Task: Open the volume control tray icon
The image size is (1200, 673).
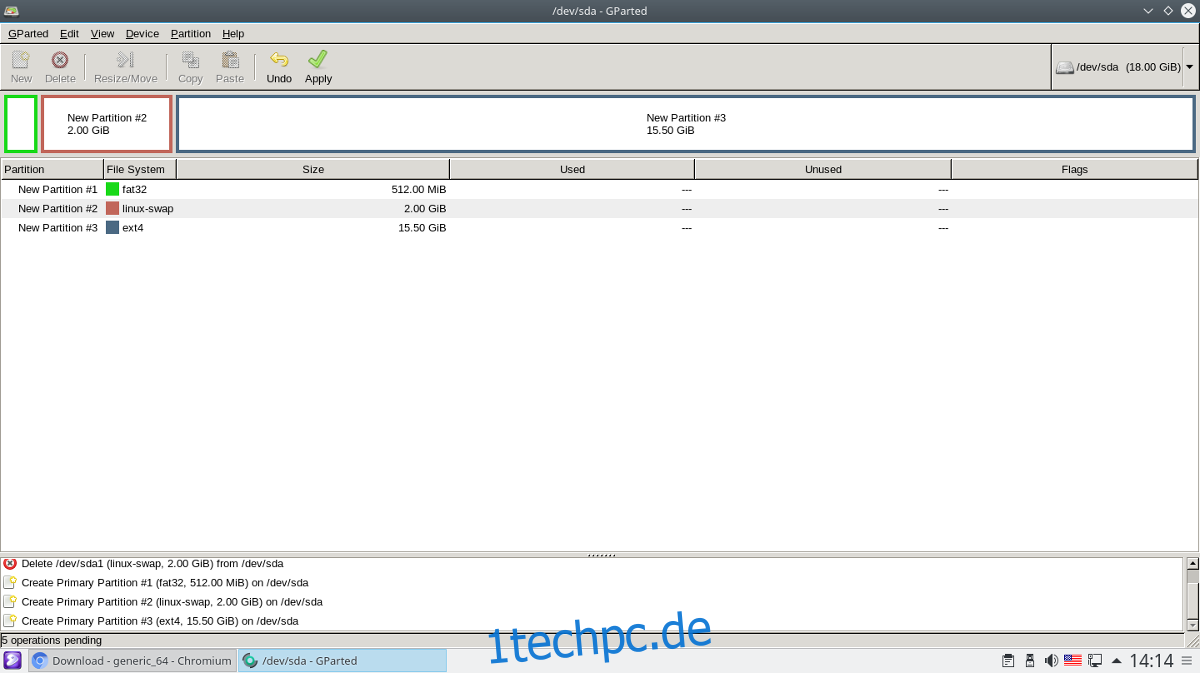Action: 1051,660
